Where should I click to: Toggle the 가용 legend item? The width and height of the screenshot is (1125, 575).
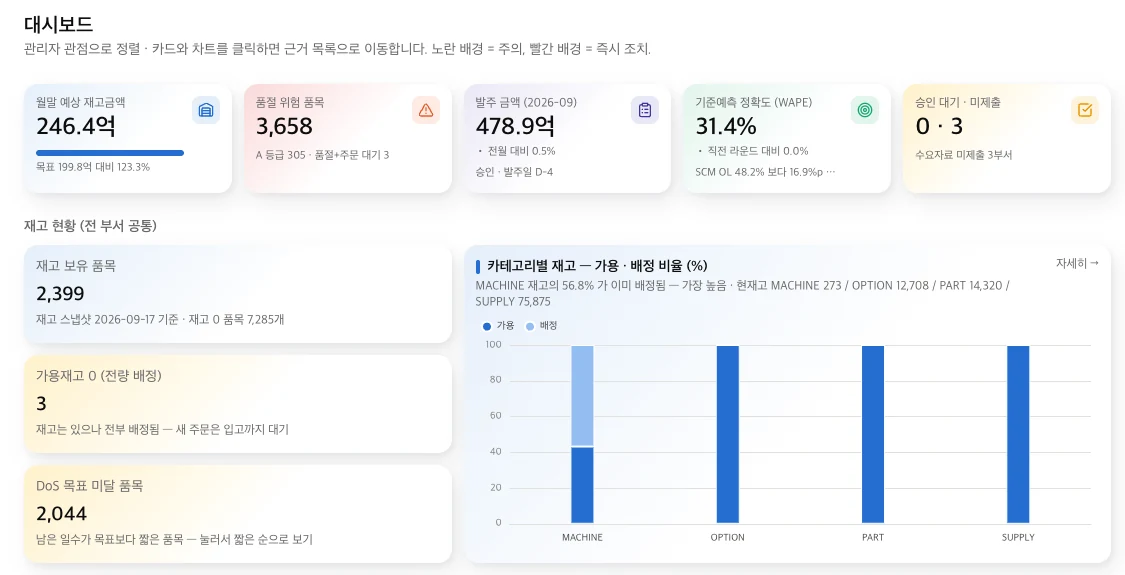(x=499, y=326)
